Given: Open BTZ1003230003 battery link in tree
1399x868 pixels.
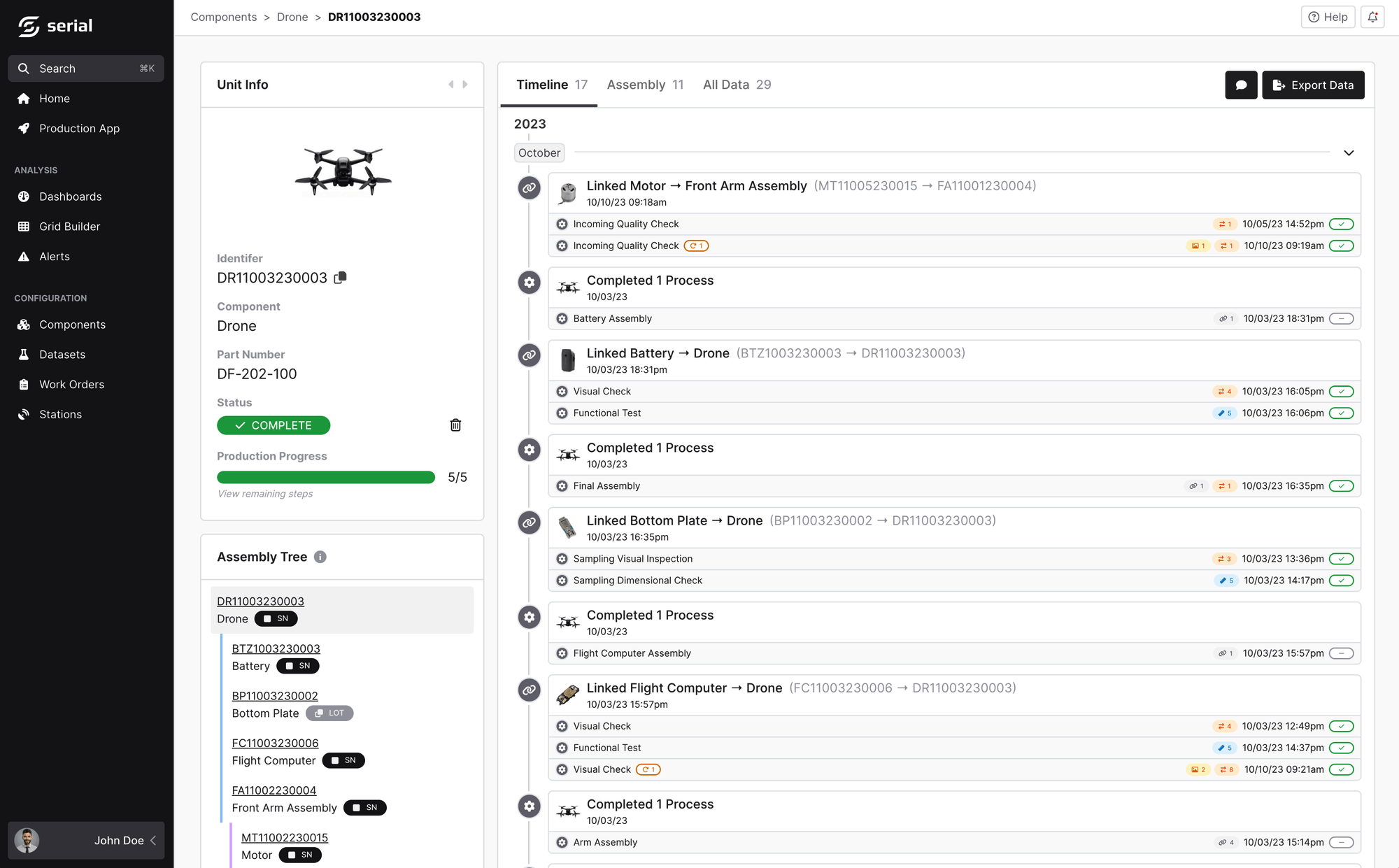Looking at the screenshot, I should pos(276,648).
